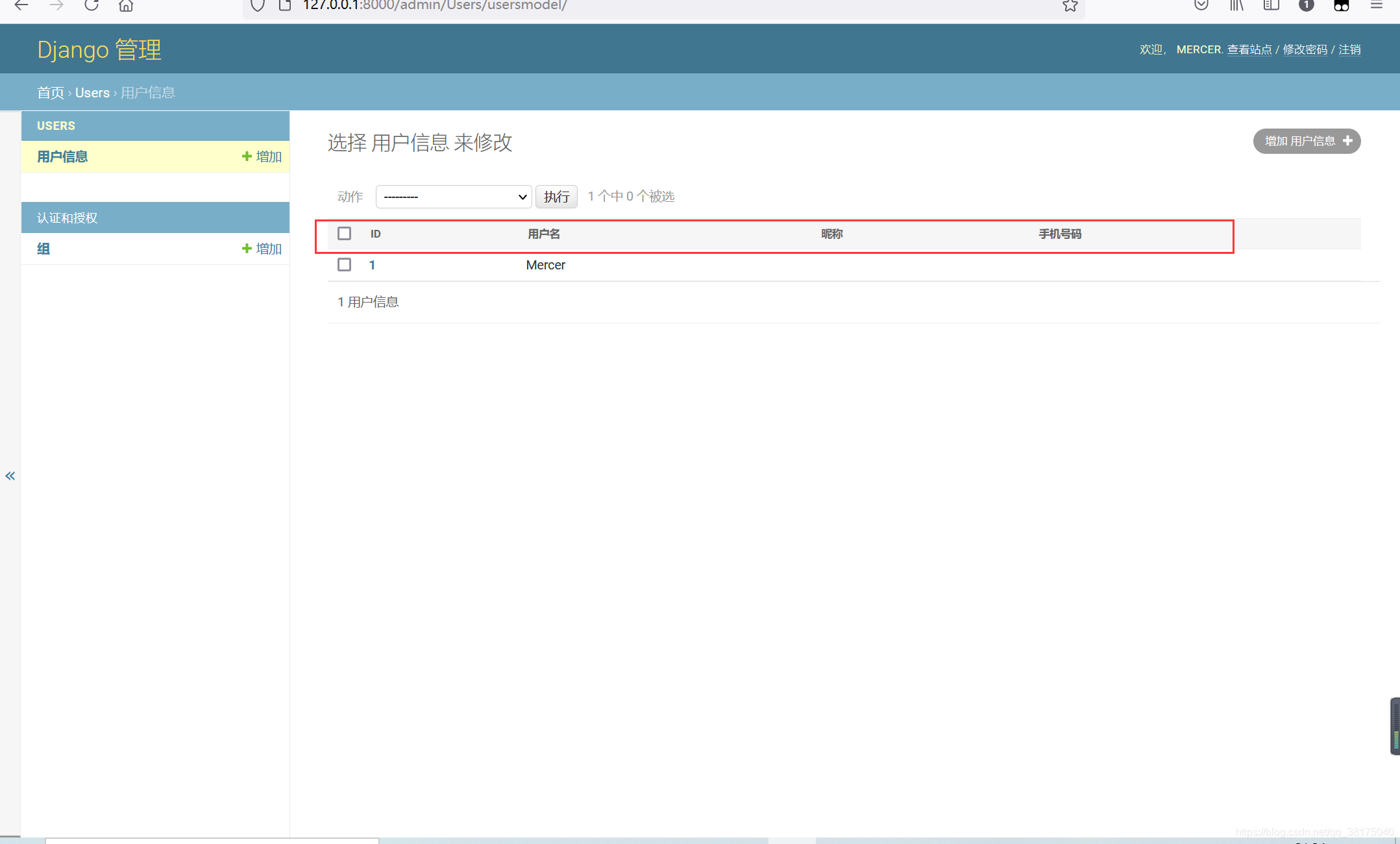The width and height of the screenshot is (1400, 844).
Task: Click the 1 用户信息 count text
Action: (368, 302)
